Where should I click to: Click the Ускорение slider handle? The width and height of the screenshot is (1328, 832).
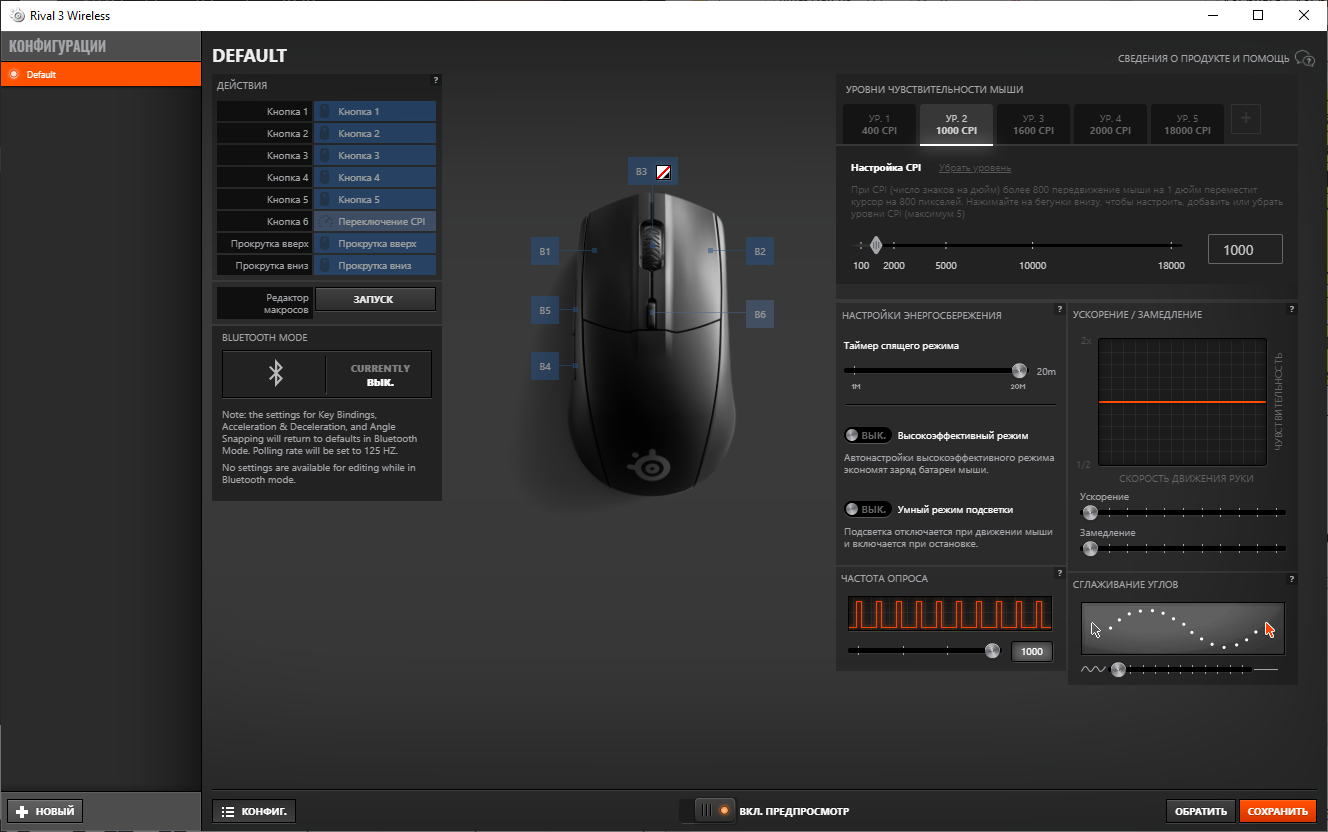(1090, 513)
